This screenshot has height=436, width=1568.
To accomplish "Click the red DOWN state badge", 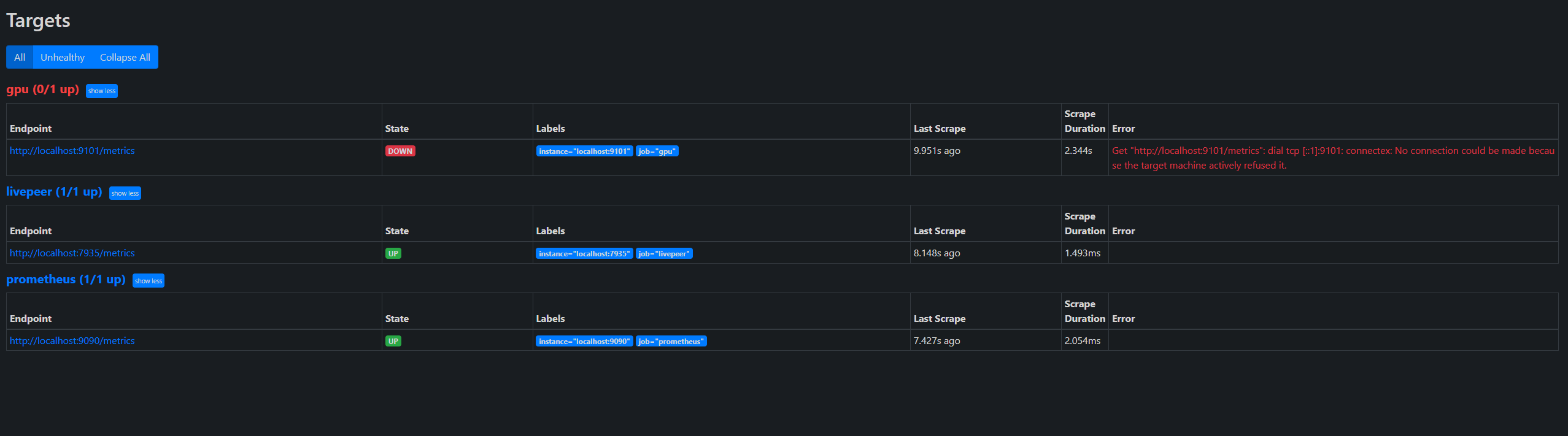I will pyautogui.click(x=400, y=151).
